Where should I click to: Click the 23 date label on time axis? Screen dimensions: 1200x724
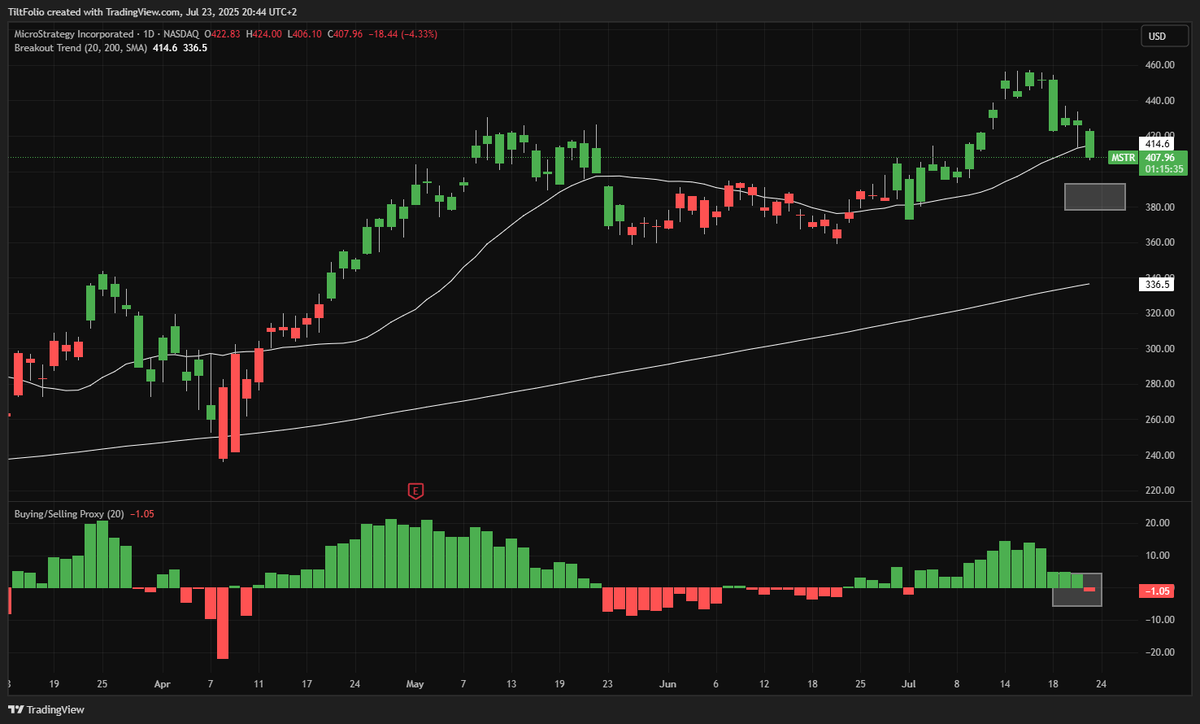(x=608, y=685)
